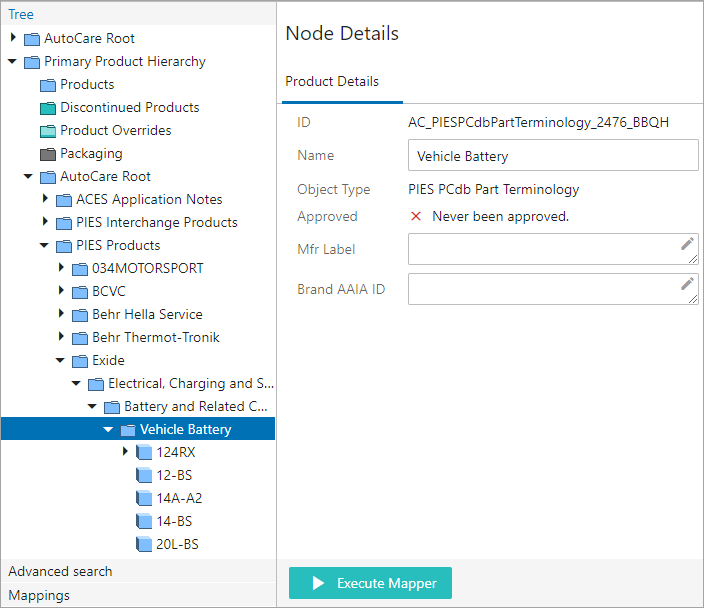Viewport: 704px width, 608px height.
Task: Select the 14A-A2 product in tree
Action: pos(179,498)
